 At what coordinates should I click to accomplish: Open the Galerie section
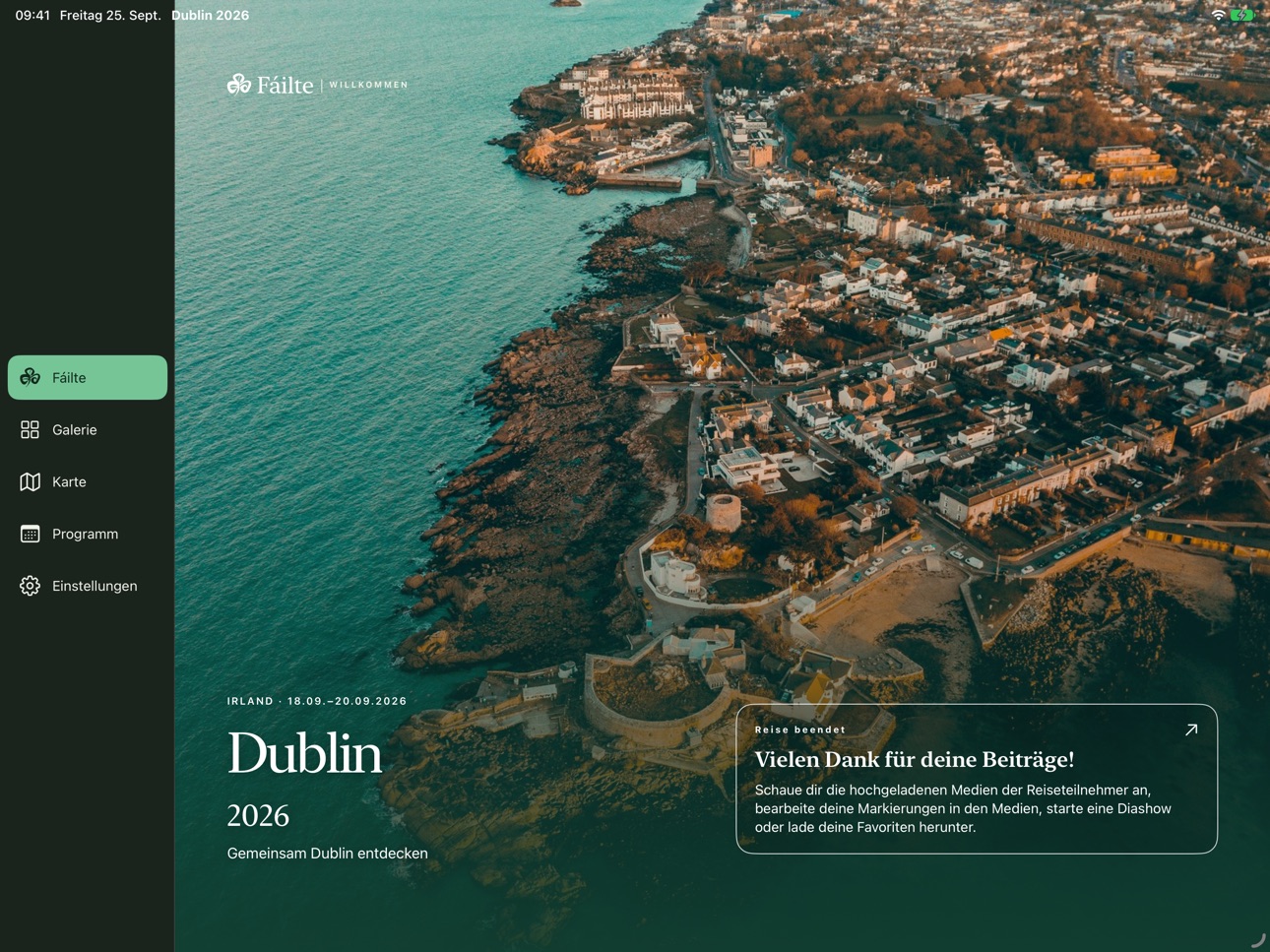[x=88, y=429]
